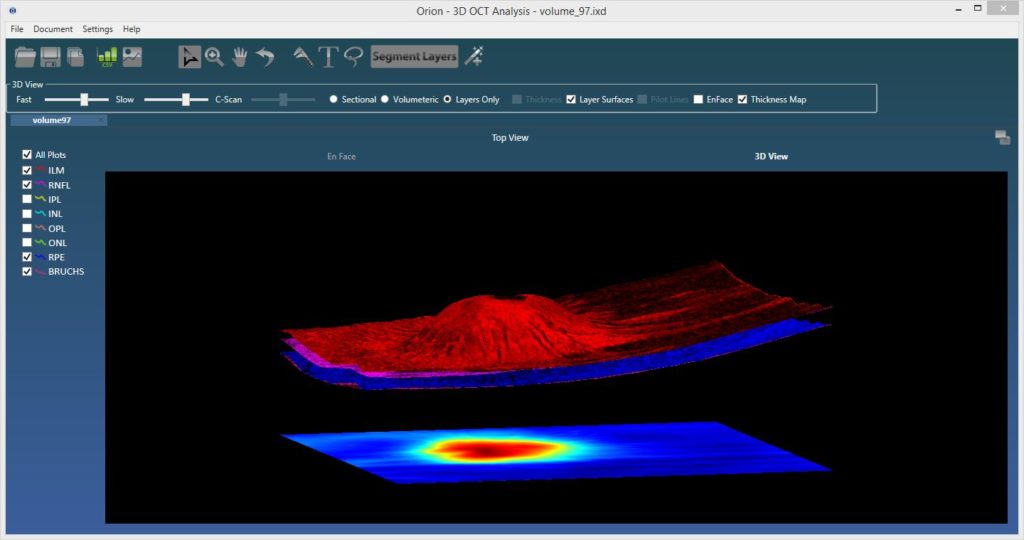Click the undo arrow icon

[265, 57]
